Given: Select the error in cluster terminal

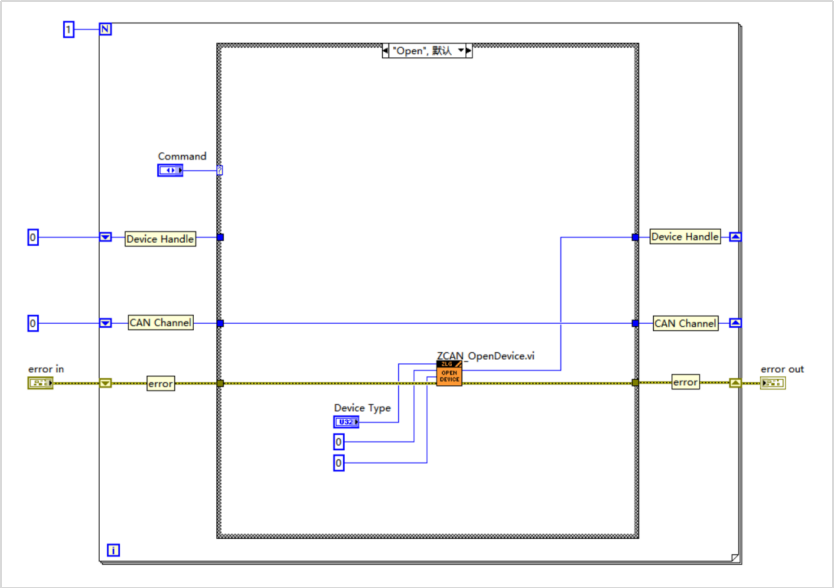Looking at the screenshot, I should tap(40, 383).
